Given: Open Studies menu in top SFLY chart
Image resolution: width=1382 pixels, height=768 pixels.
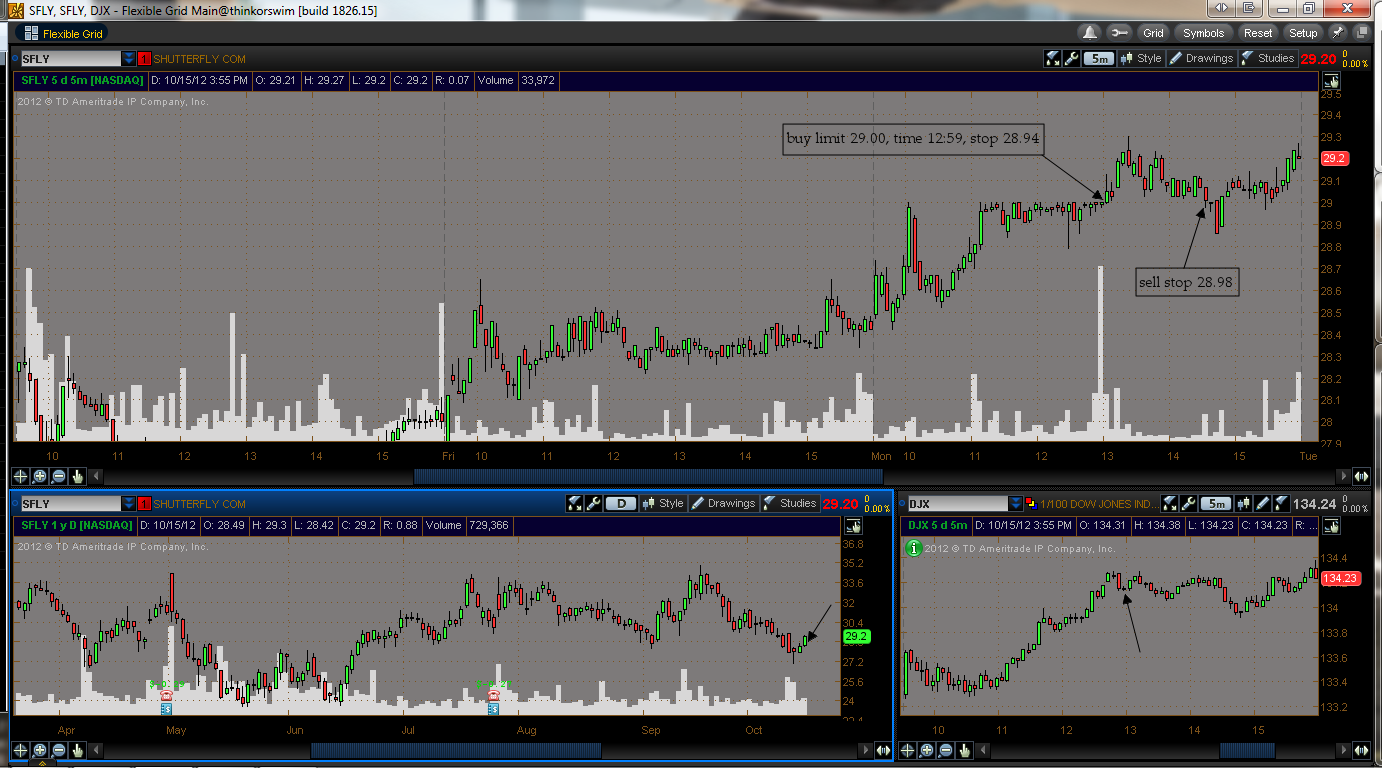Looking at the screenshot, I should coord(1267,58).
